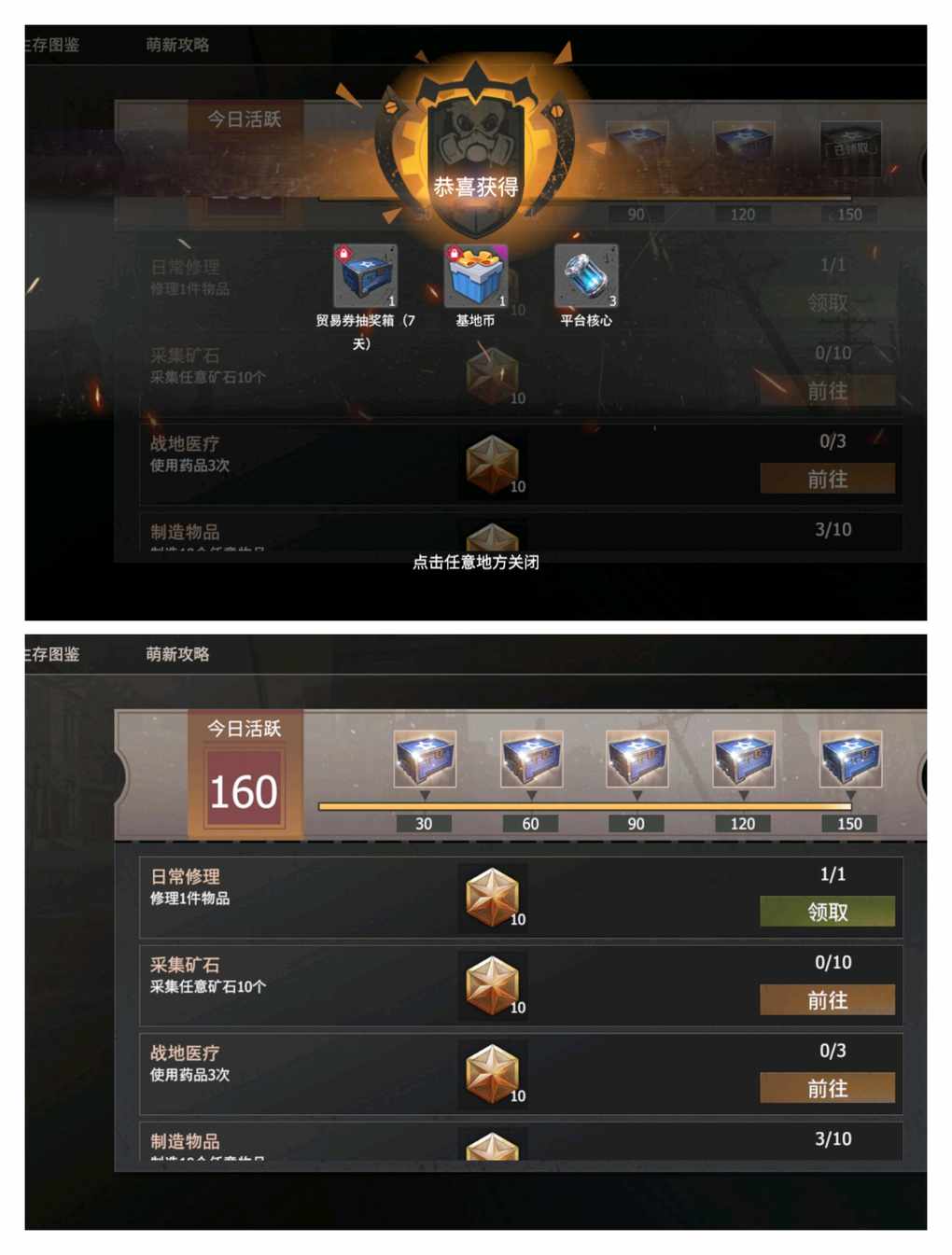
Task: Click the activity progress bar below the chests
Action: (x=585, y=806)
